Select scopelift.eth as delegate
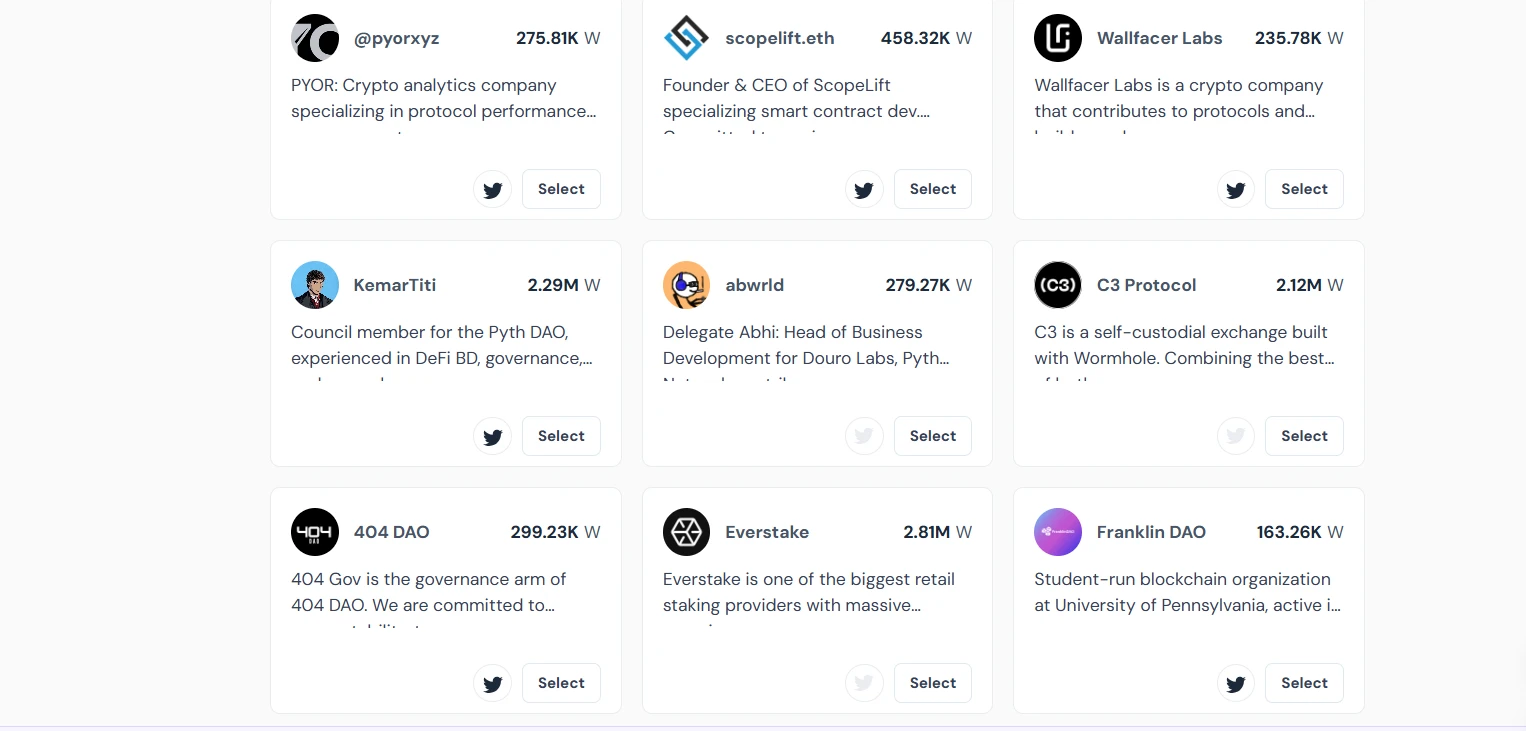Viewport: 1526px width, 731px height. [x=932, y=189]
